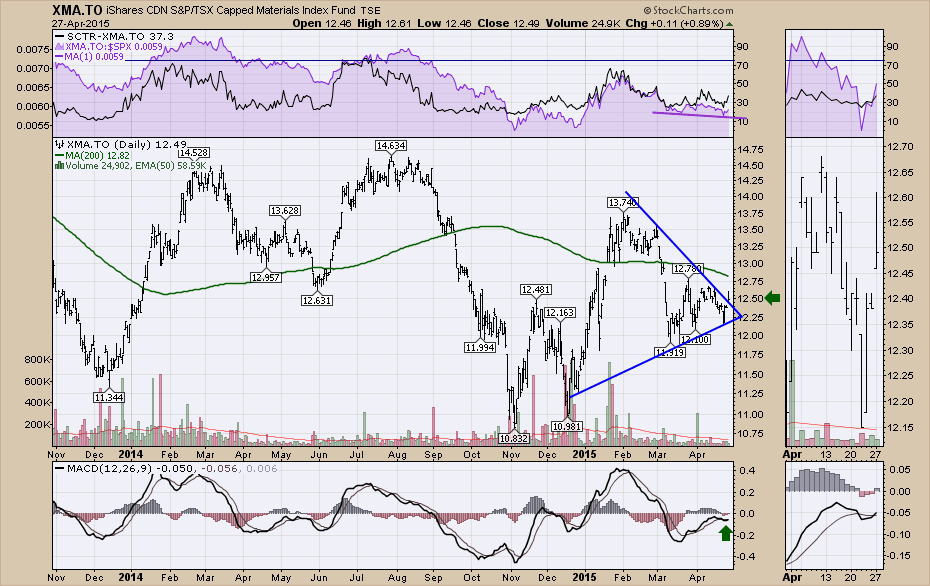
Task: Click the 14.528 peak price label
Action: [196, 152]
